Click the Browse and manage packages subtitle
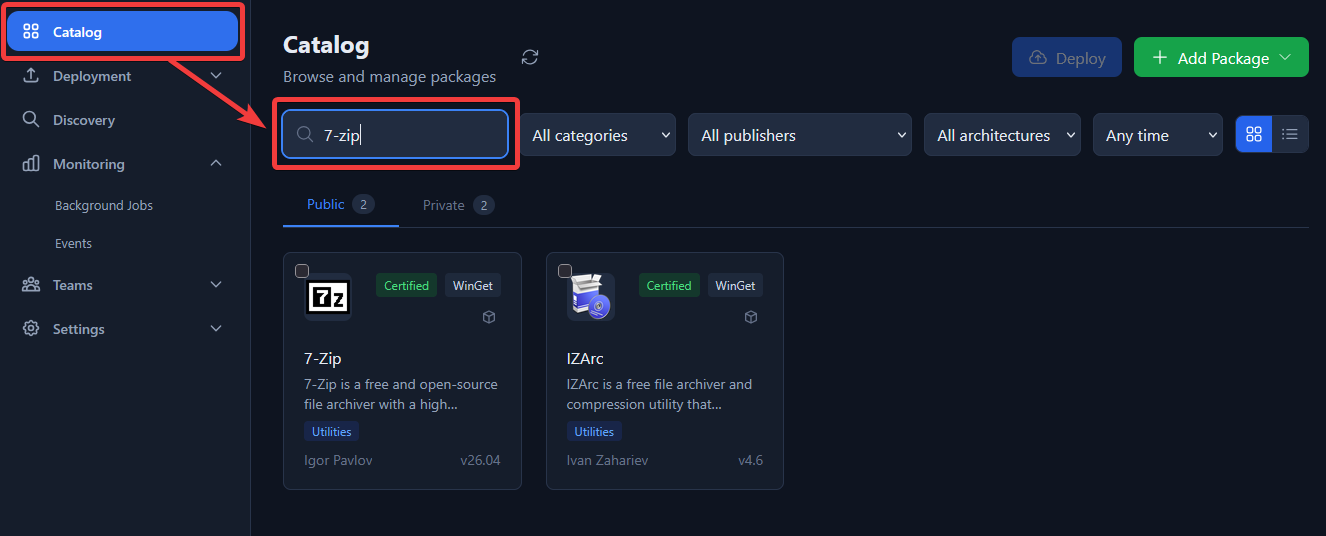 coord(389,76)
